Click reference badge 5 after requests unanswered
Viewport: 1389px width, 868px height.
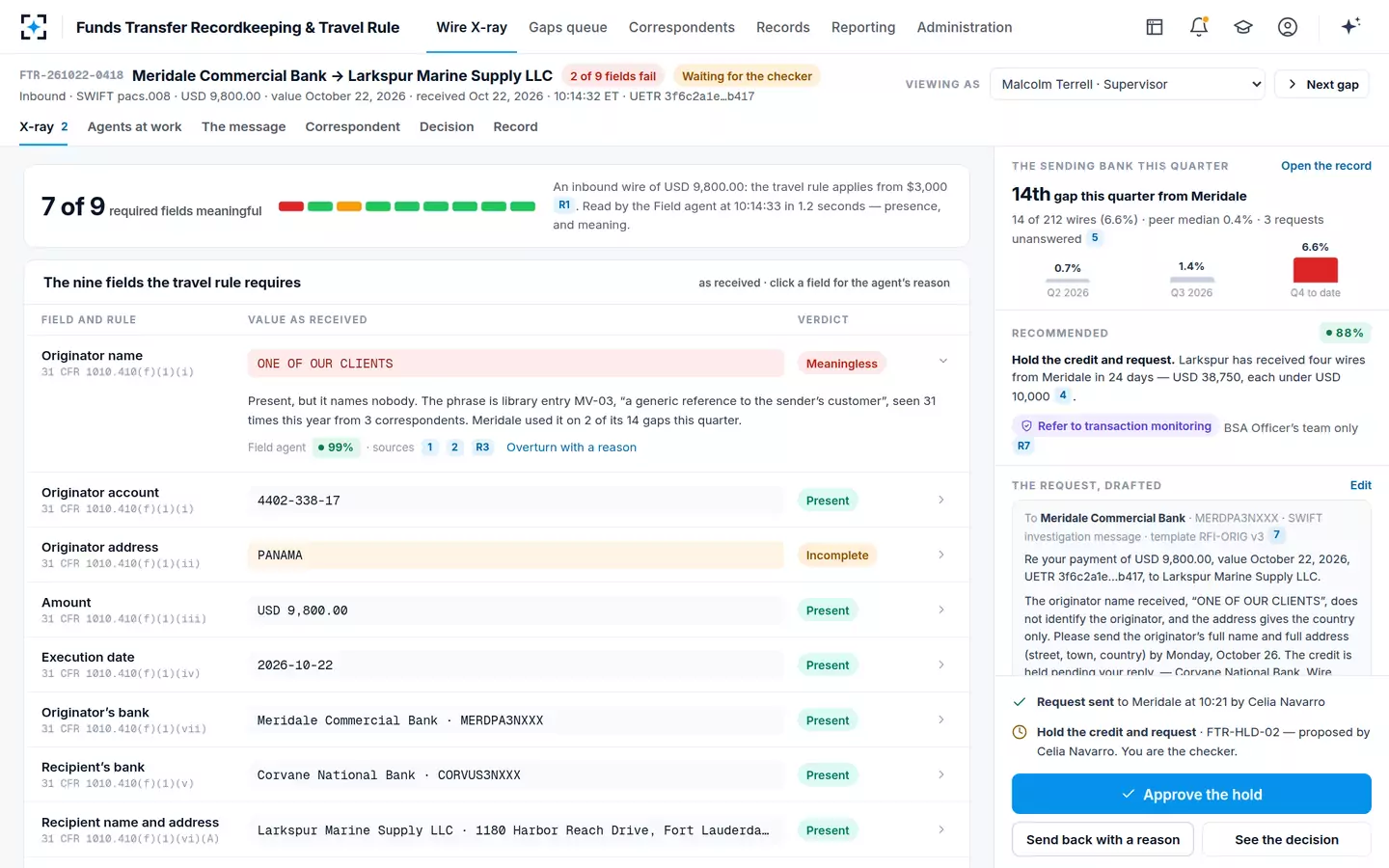[1095, 238]
